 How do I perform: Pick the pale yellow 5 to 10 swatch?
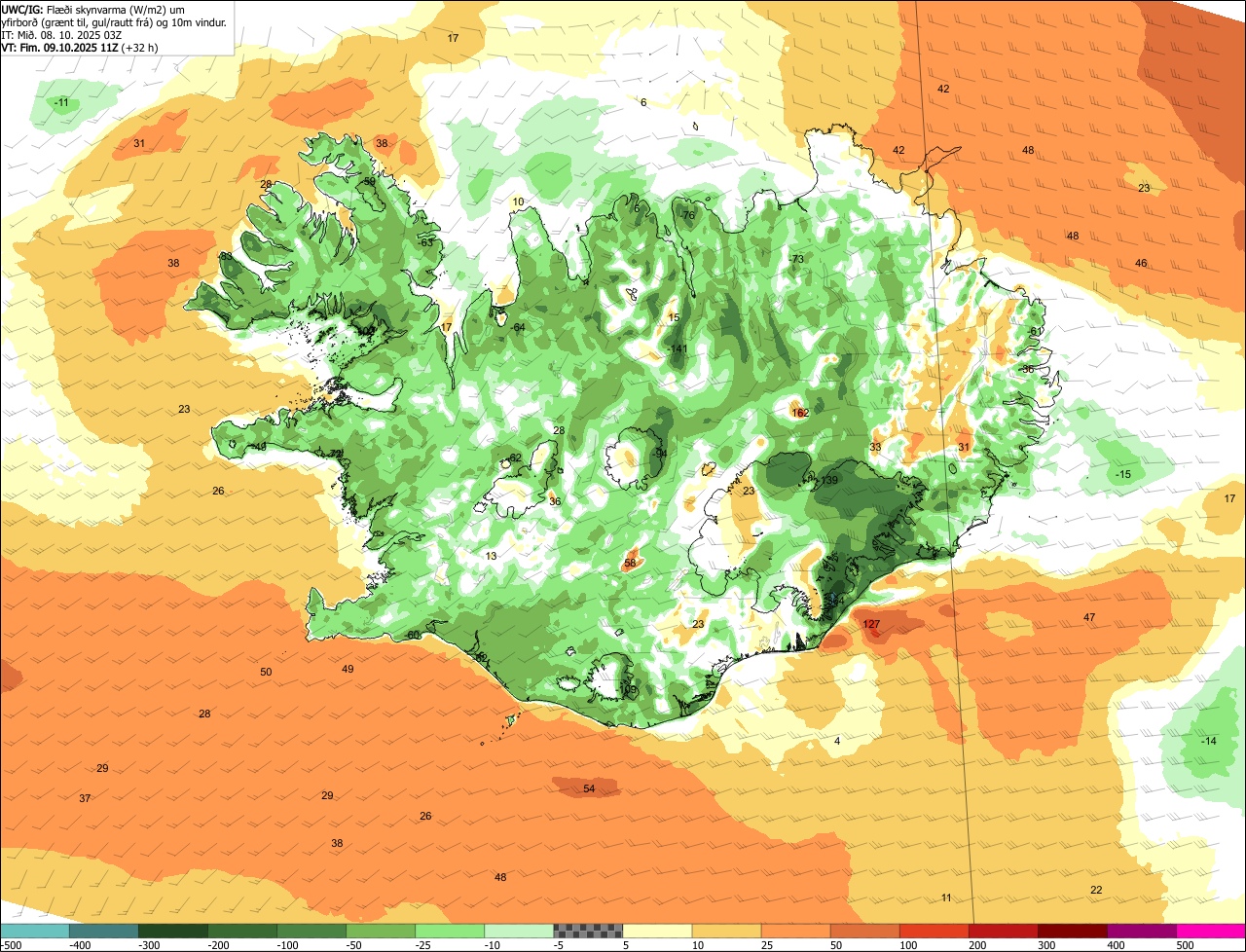click(657, 931)
